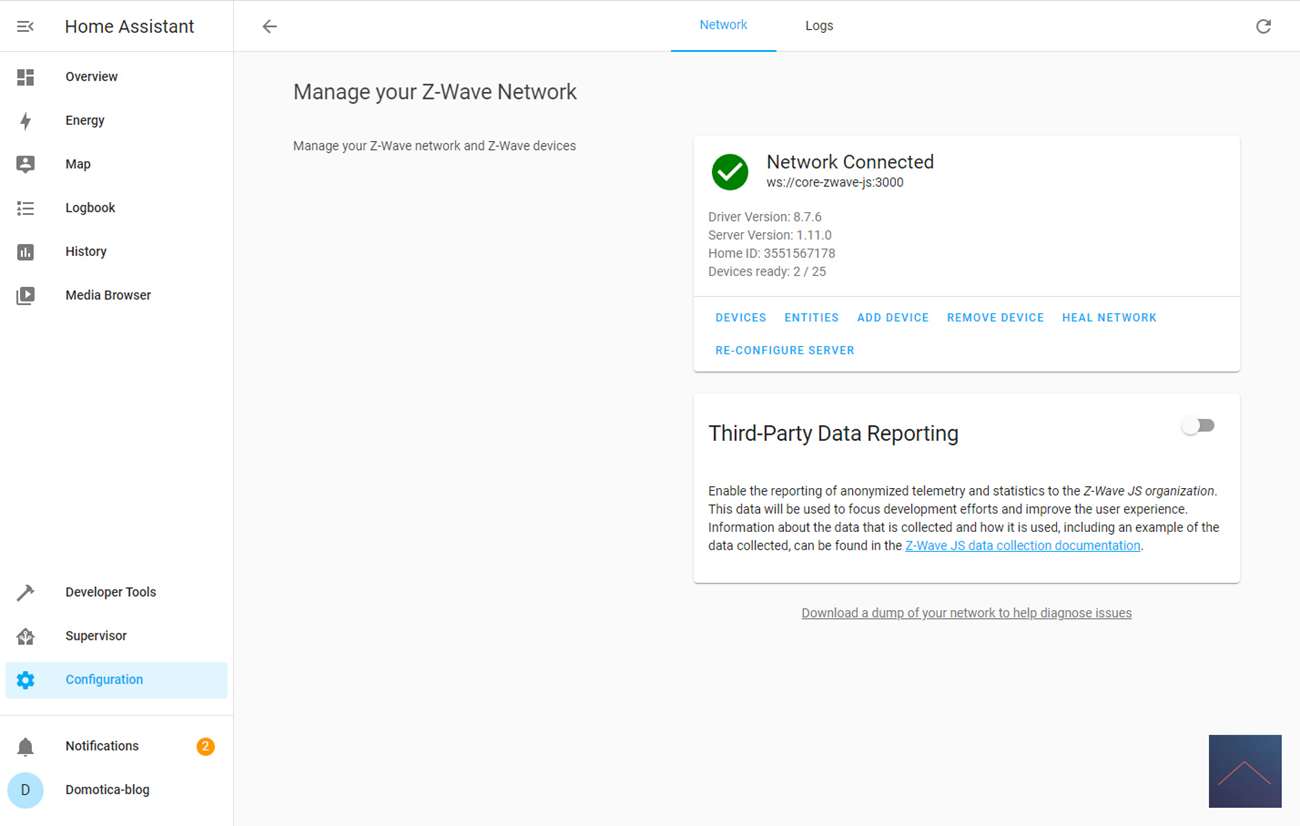Open the Overview dashboard icon

(26, 77)
